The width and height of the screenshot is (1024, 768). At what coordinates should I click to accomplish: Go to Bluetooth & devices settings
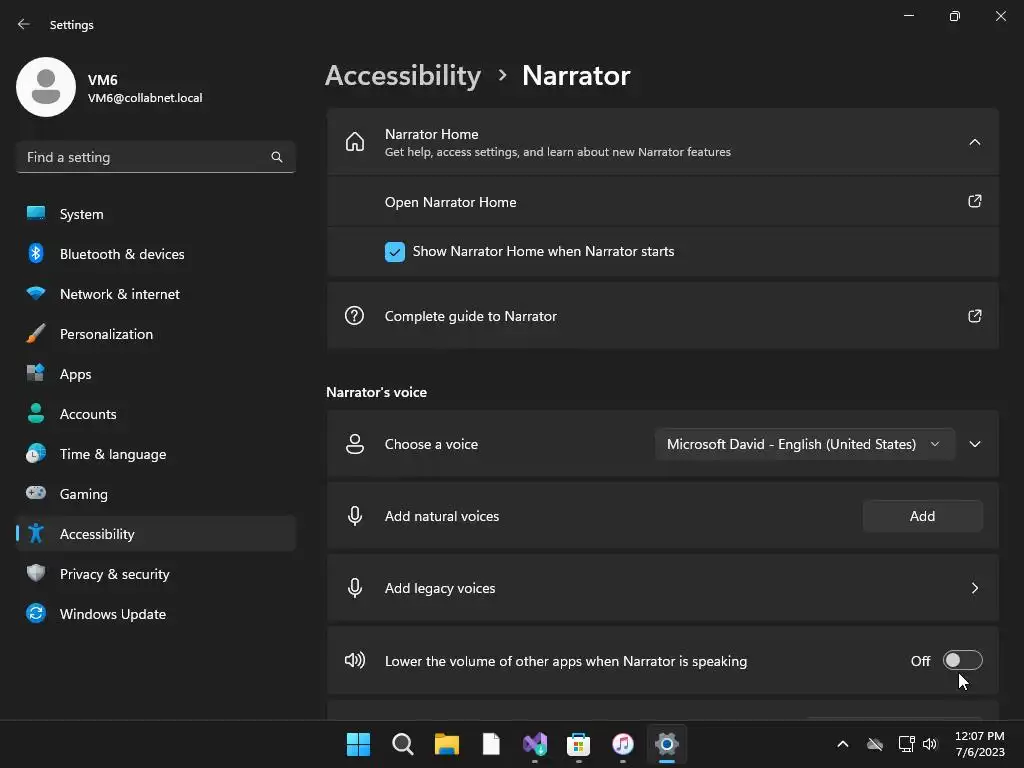122,254
